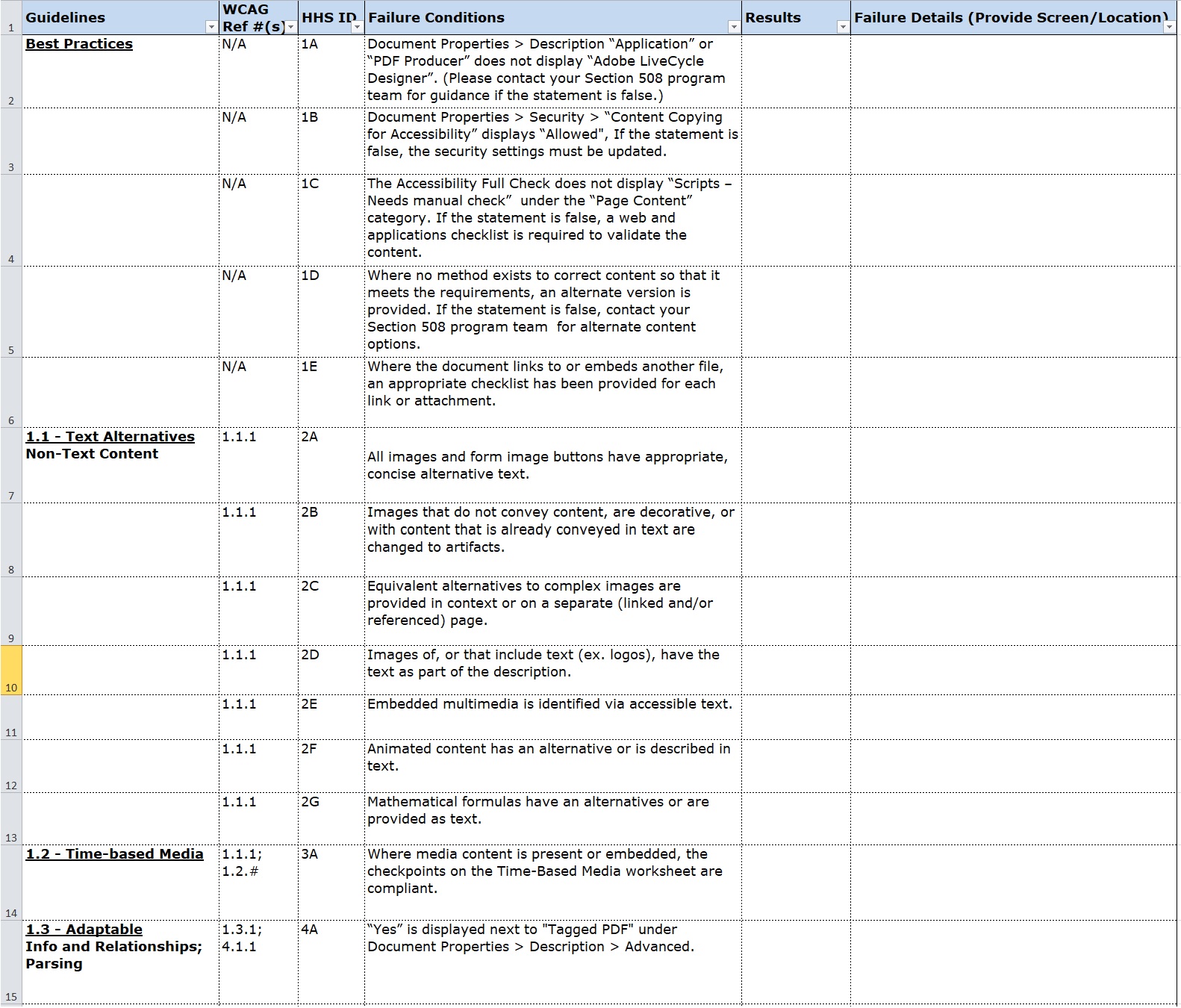Select the 1.1.1 cell in row 2A
Screen dimensions: 1181x1008
click(258, 465)
